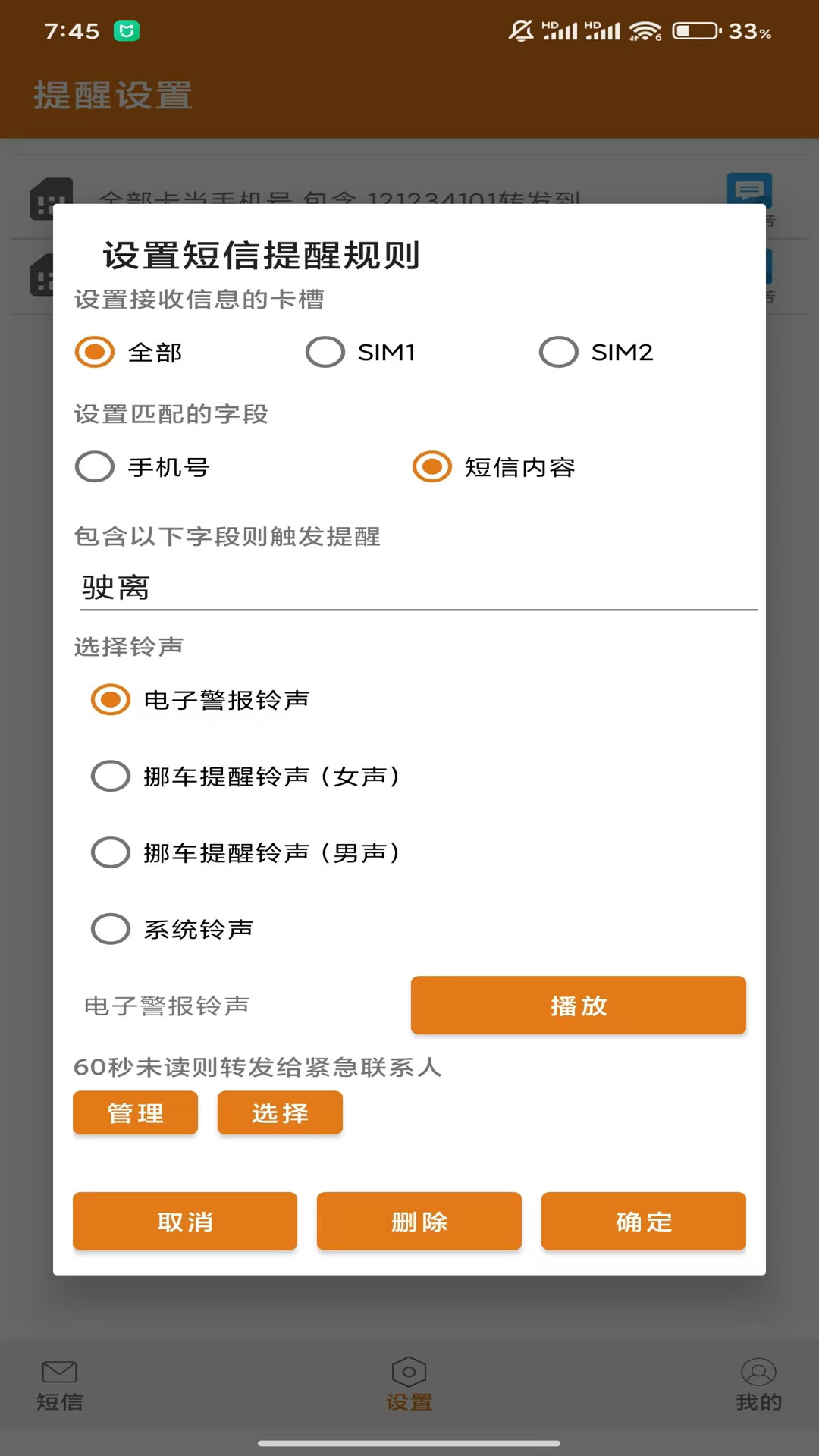Open the 短信 tab envelope icon
Screen dimensions: 819x1456
coord(59,1372)
